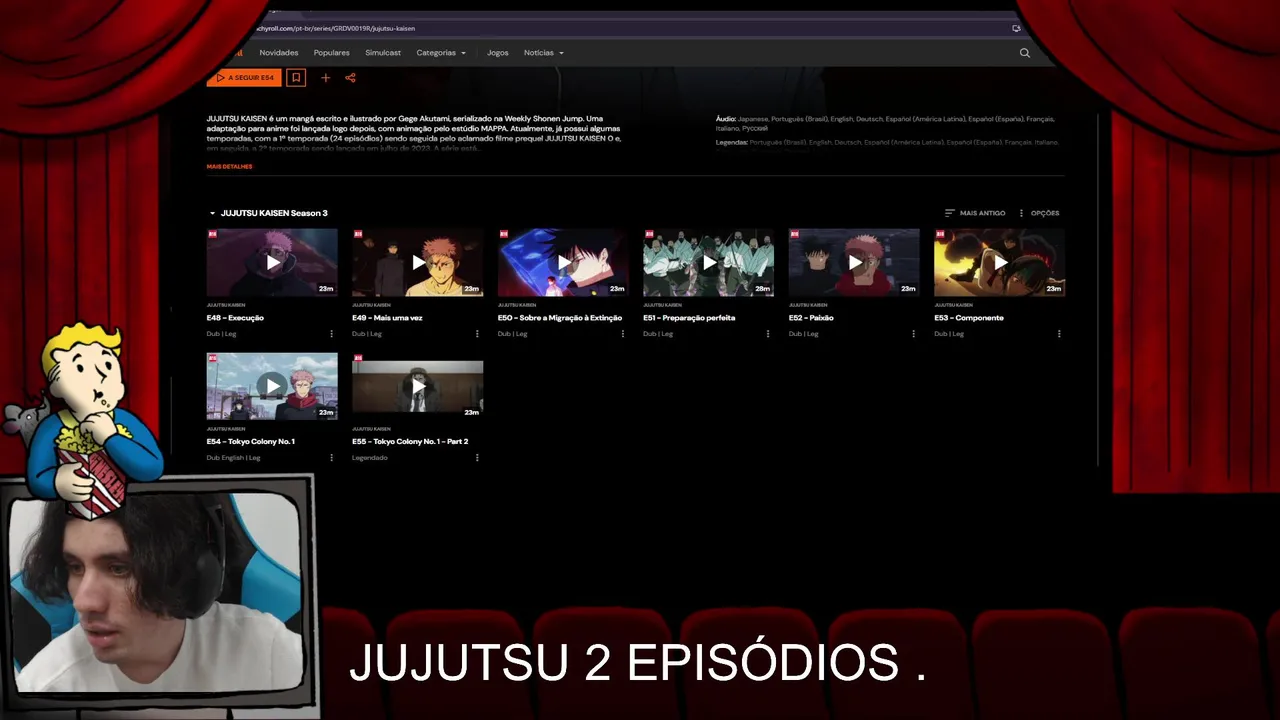This screenshot has height=720, width=1280.
Task: Open the Populares menu item
Action: [332, 53]
